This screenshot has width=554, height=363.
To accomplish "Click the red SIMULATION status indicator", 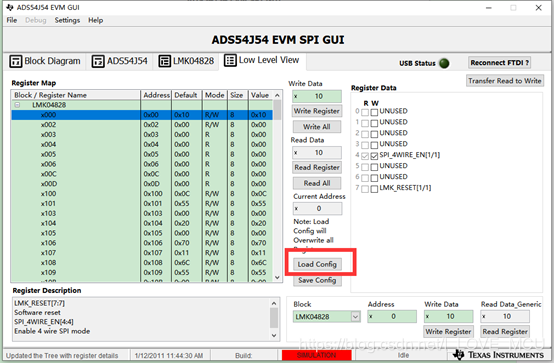I will pos(317,355).
